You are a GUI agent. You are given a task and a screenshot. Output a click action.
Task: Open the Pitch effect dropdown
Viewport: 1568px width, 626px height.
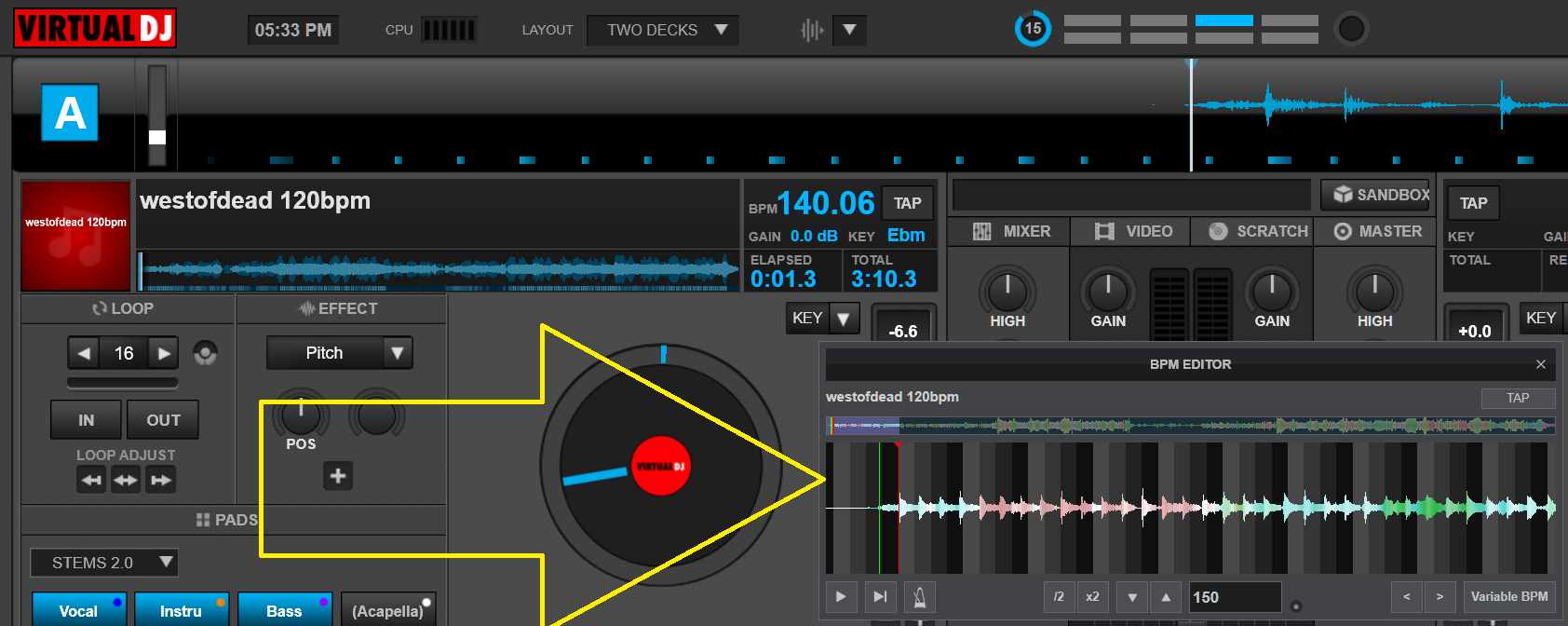point(340,353)
